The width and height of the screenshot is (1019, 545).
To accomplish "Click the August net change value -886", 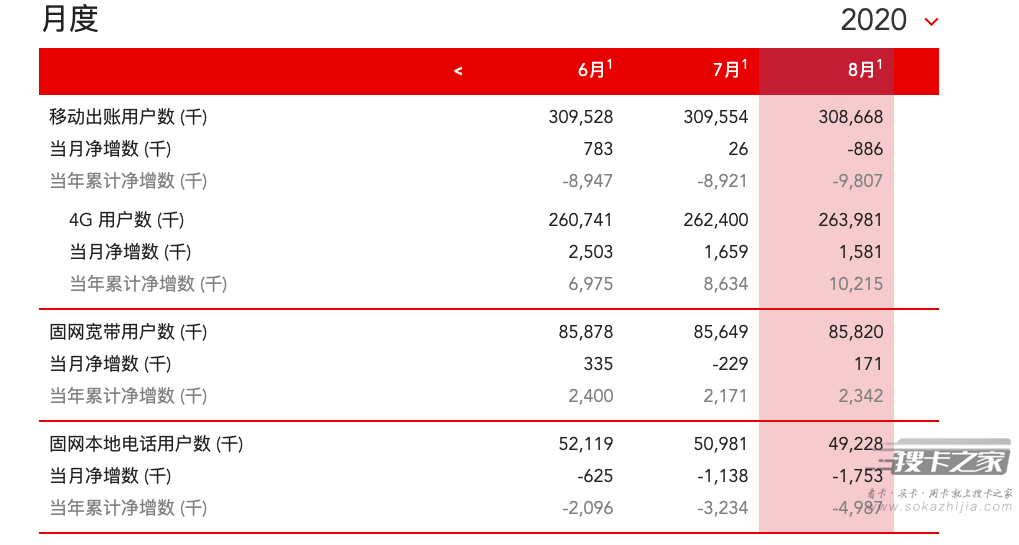I will pyautogui.click(x=865, y=149).
